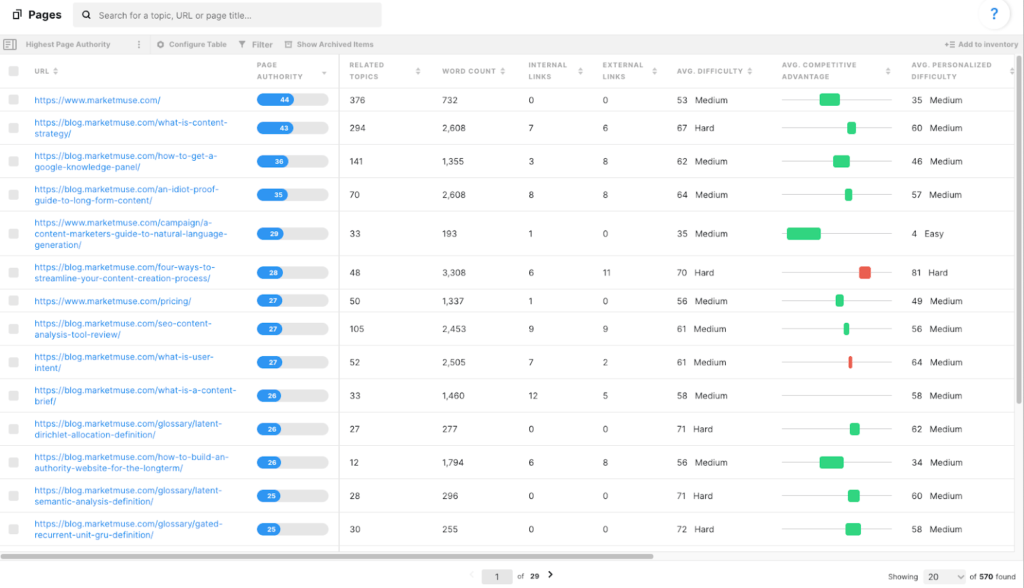This screenshot has width=1024, height=588.
Task: Click the search topic, URL or page title field
Action: pyautogui.click(x=227, y=15)
